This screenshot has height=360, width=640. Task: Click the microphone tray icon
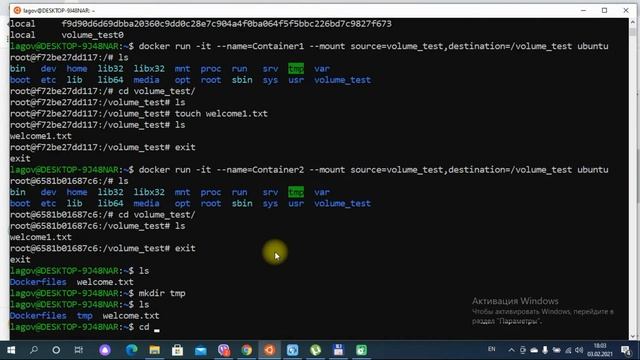545,350
